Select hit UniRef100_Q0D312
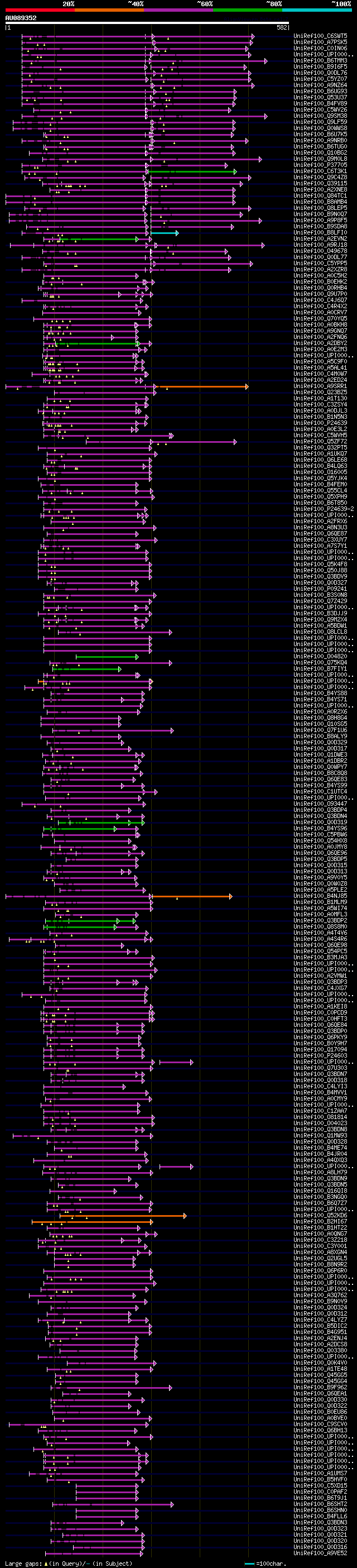This screenshot has height=1568, width=357. click(321, 1313)
